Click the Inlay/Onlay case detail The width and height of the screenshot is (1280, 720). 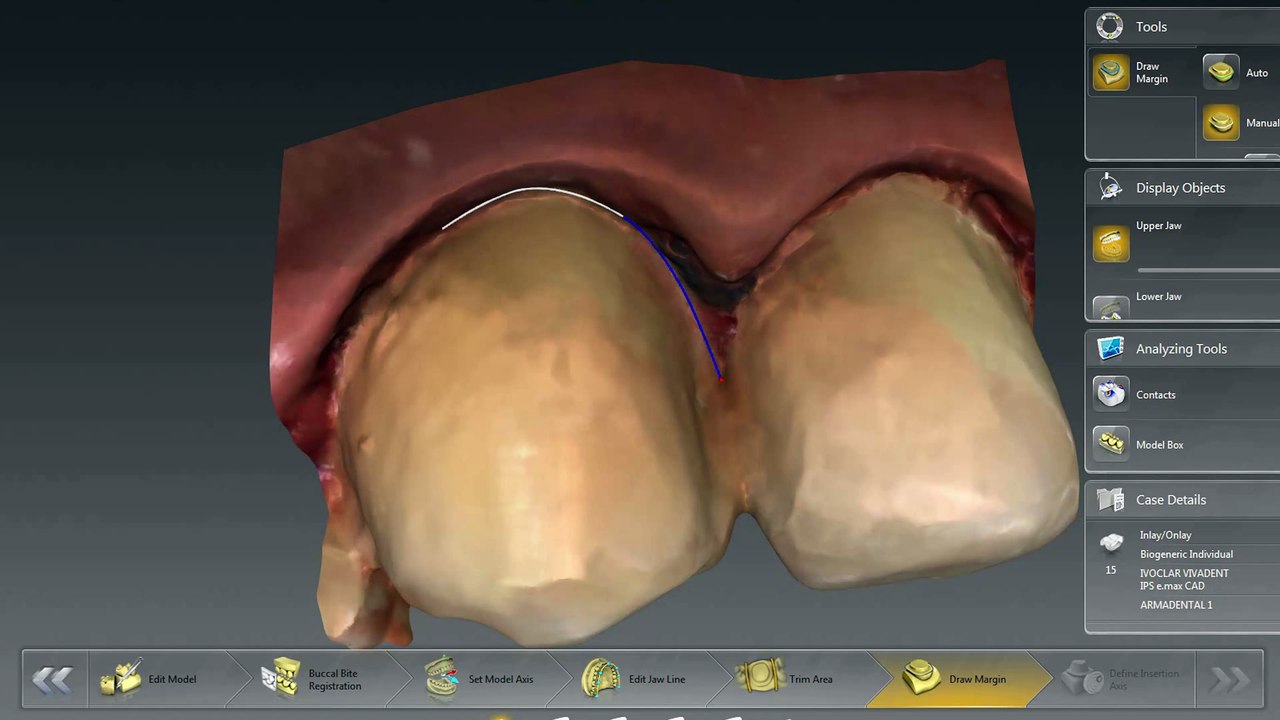point(1165,535)
